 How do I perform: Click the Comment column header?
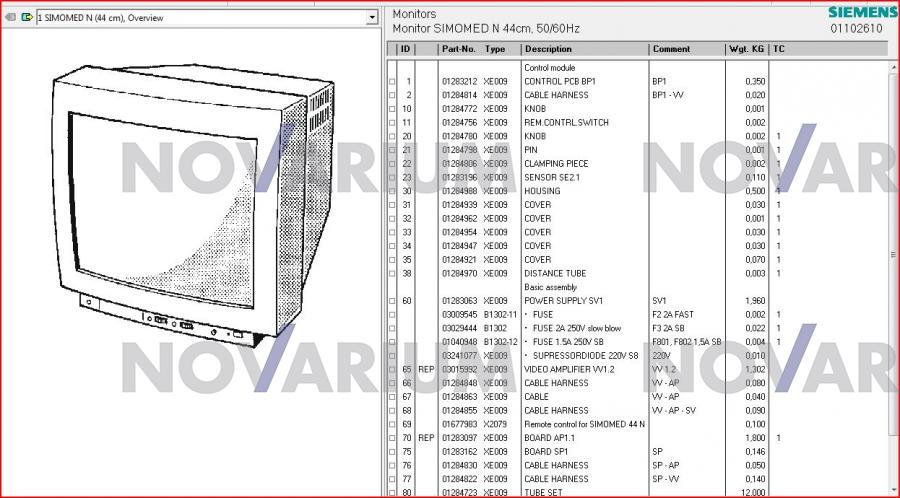[672, 49]
